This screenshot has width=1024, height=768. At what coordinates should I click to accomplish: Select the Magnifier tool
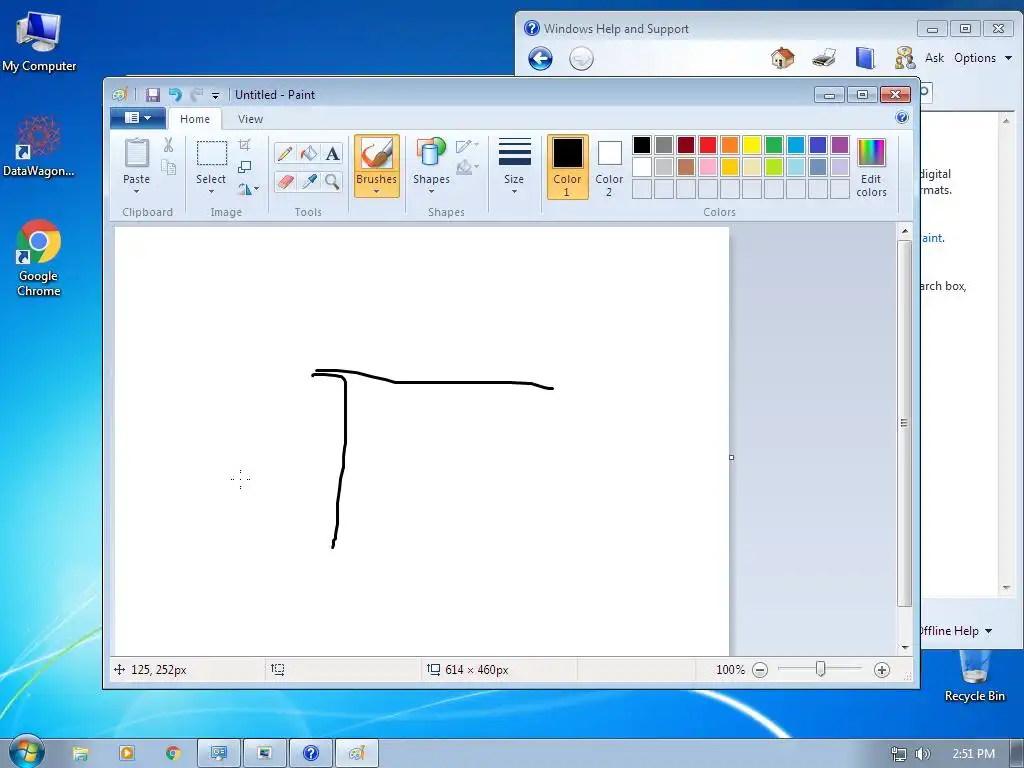tap(332, 181)
